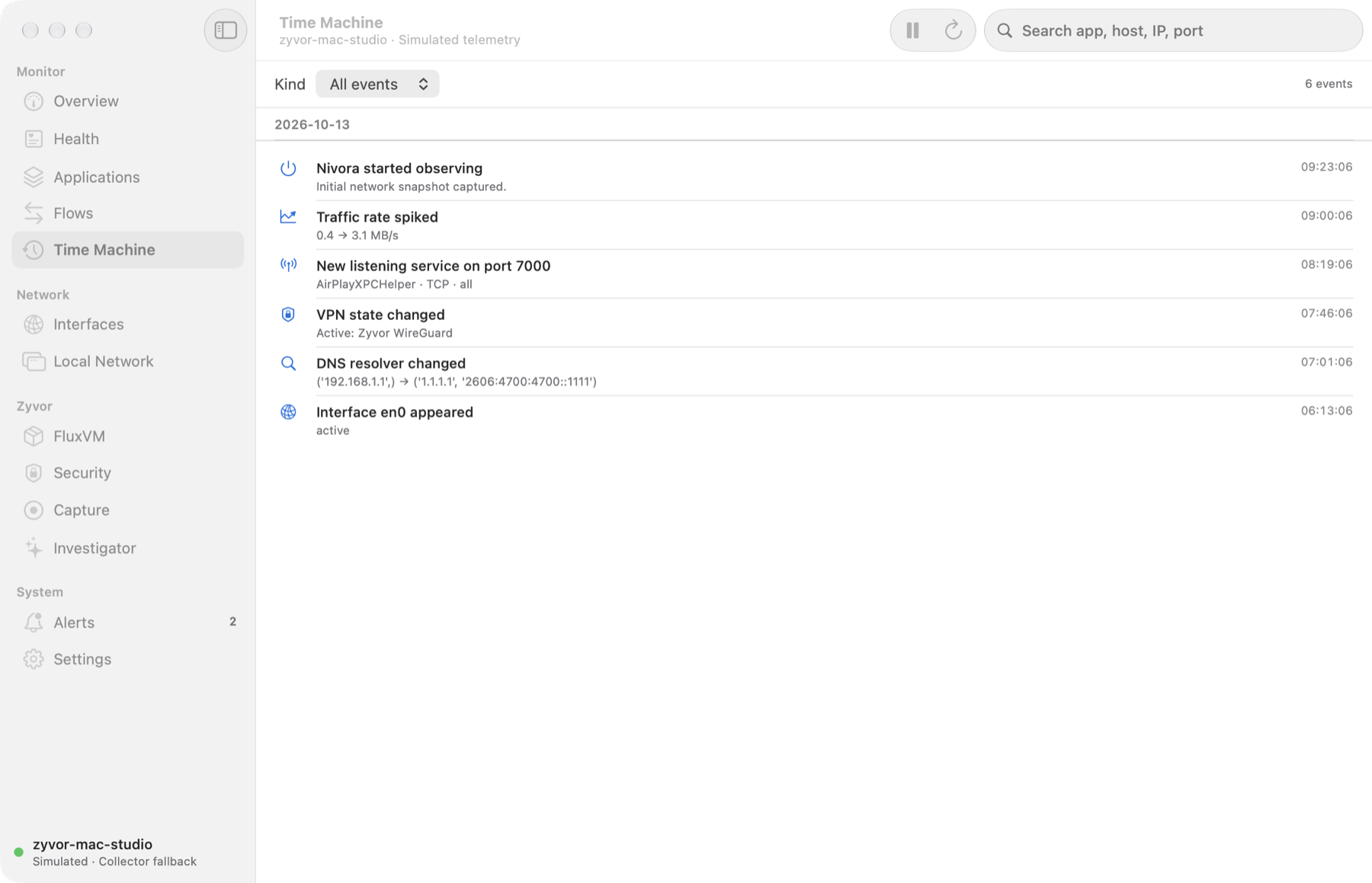Open the Capture section

pyautogui.click(x=128, y=510)
